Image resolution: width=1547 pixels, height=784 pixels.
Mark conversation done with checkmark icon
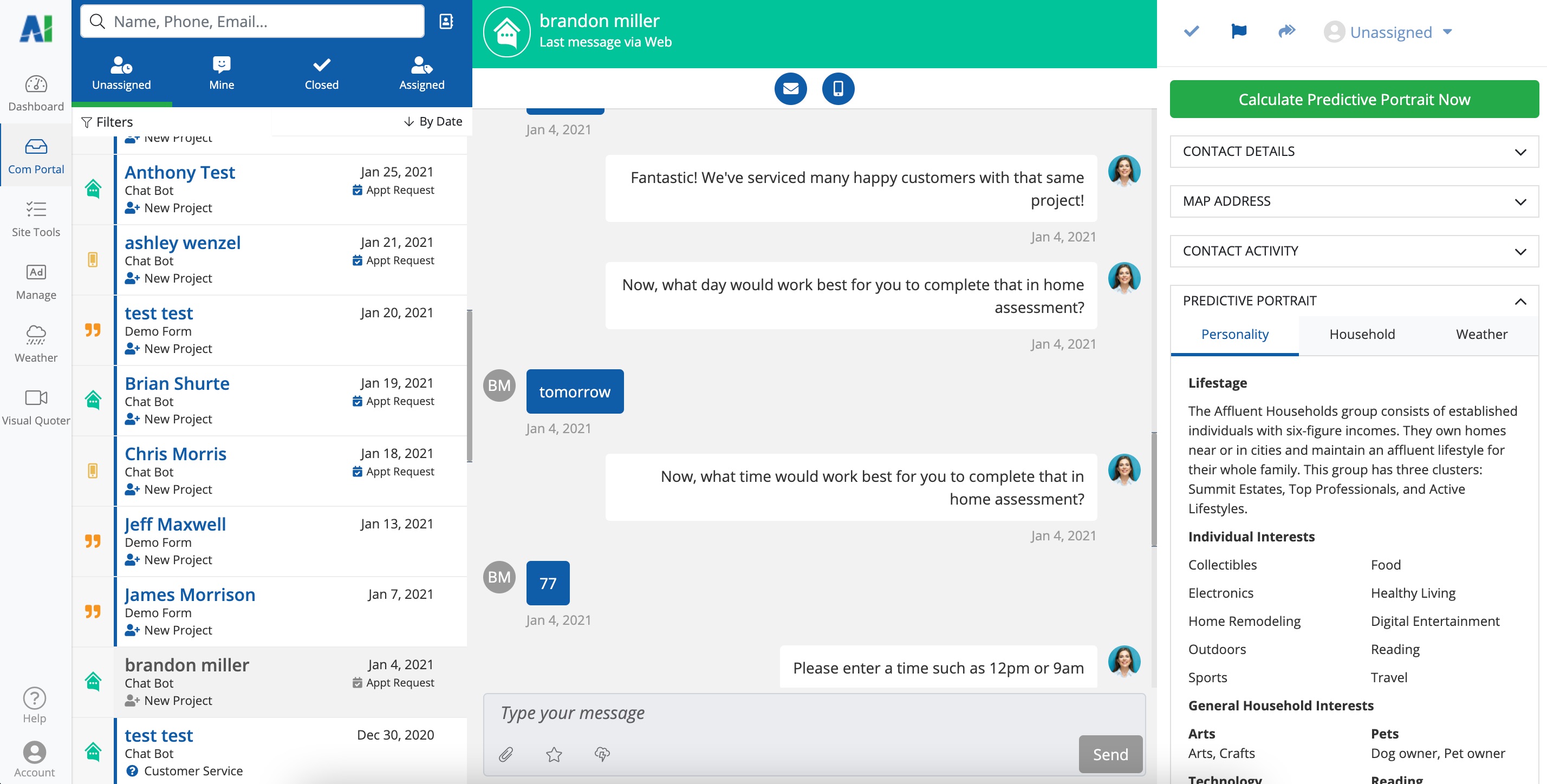click(x=1192, y=31)
